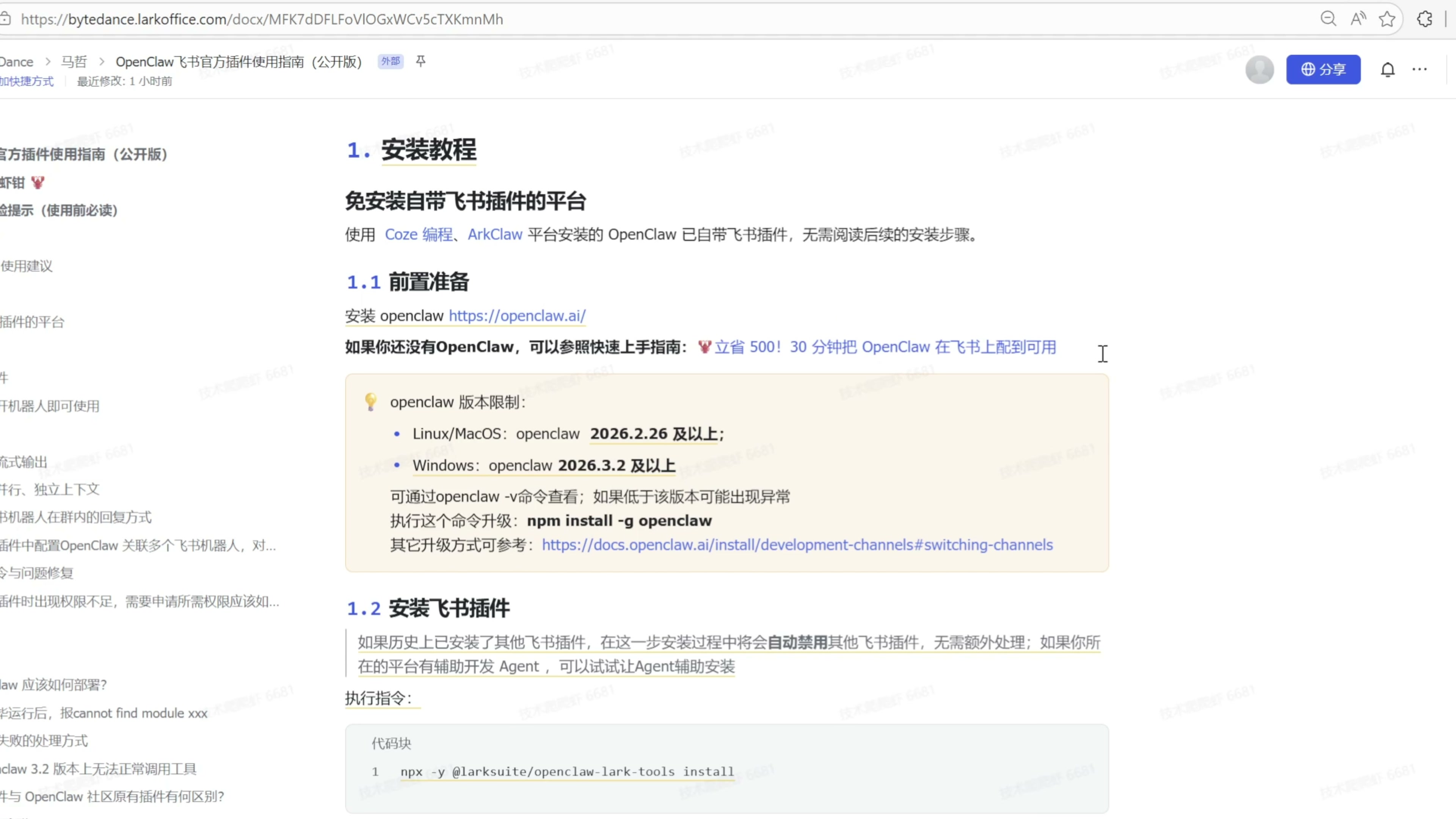Click 加快捷方式 add shortcut link

click(x=27, y=82)
